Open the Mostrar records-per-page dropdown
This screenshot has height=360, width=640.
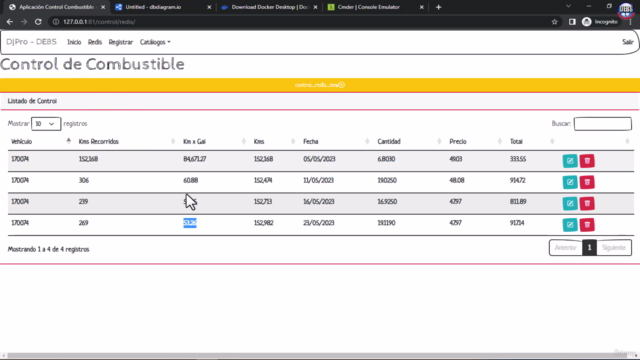(46, 124)
